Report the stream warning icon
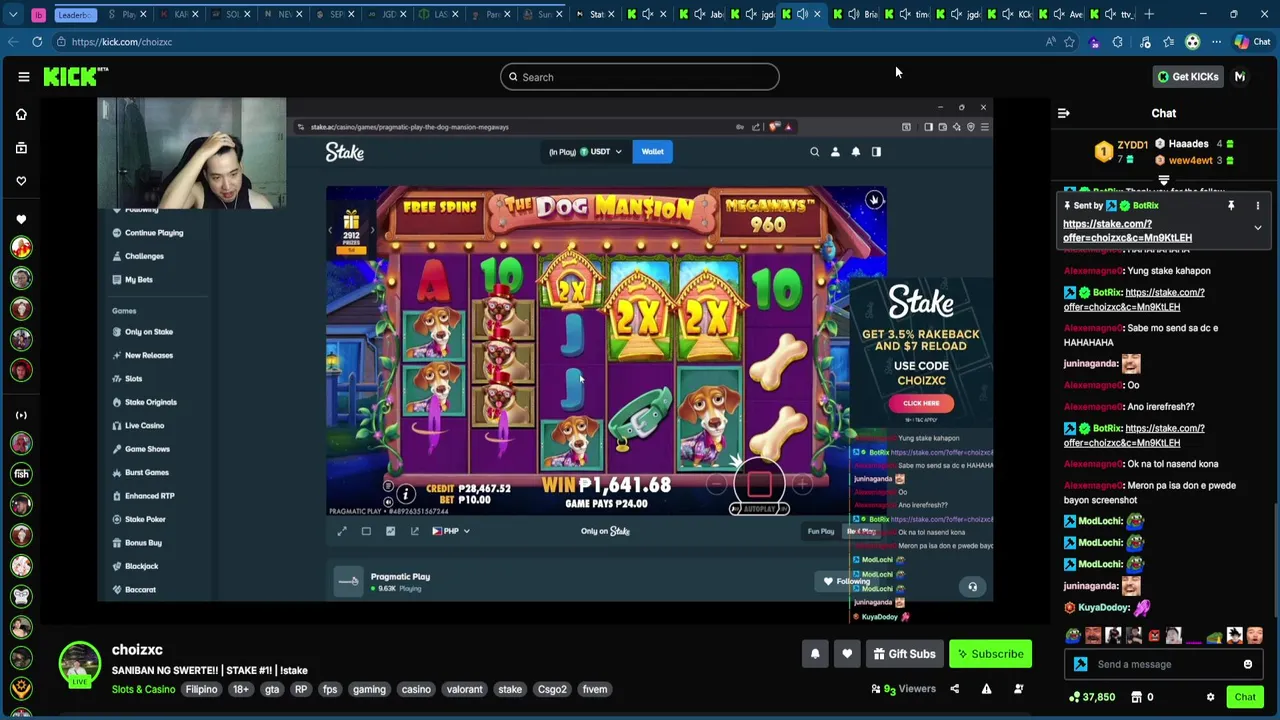Screen dimensions: 1280x720 tap(986, 689)
